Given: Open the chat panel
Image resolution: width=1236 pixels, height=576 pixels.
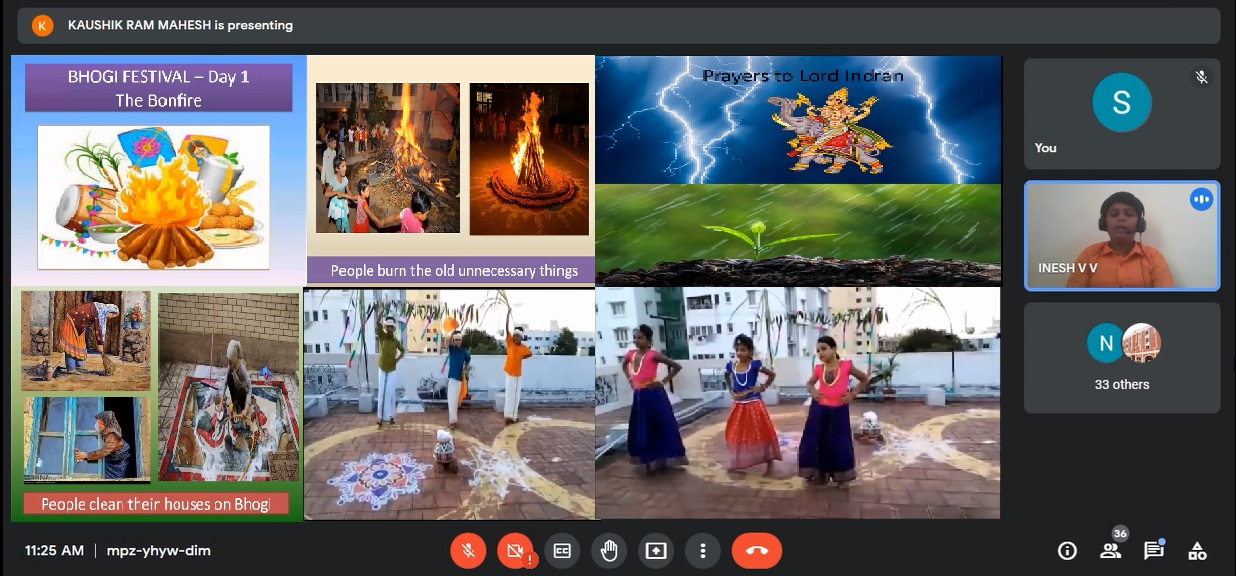Looking at the screenshot, I should pos(1154,551).
